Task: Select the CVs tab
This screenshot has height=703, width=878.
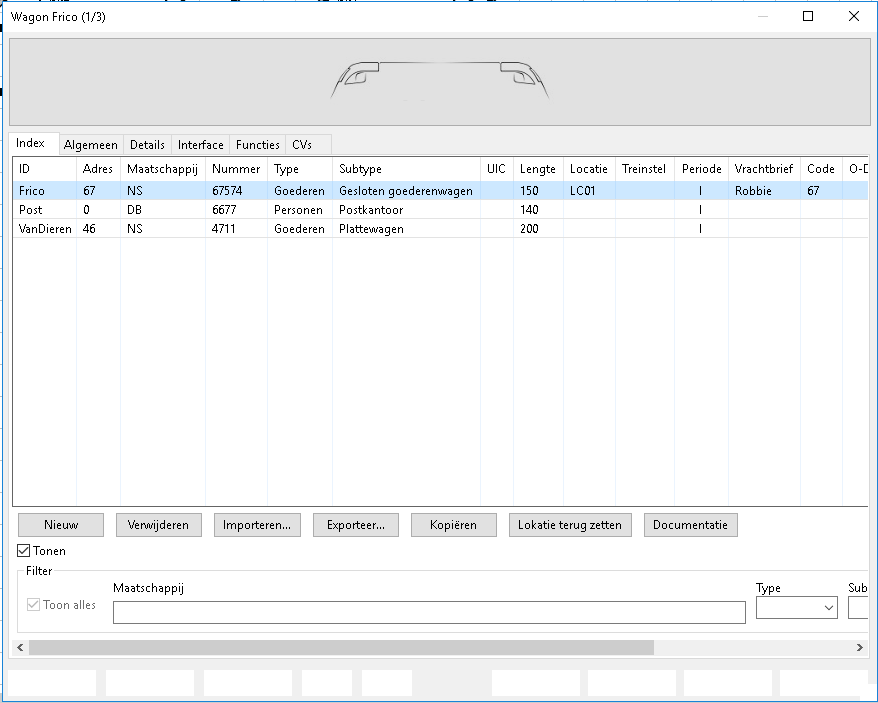Action: point(302,145)
